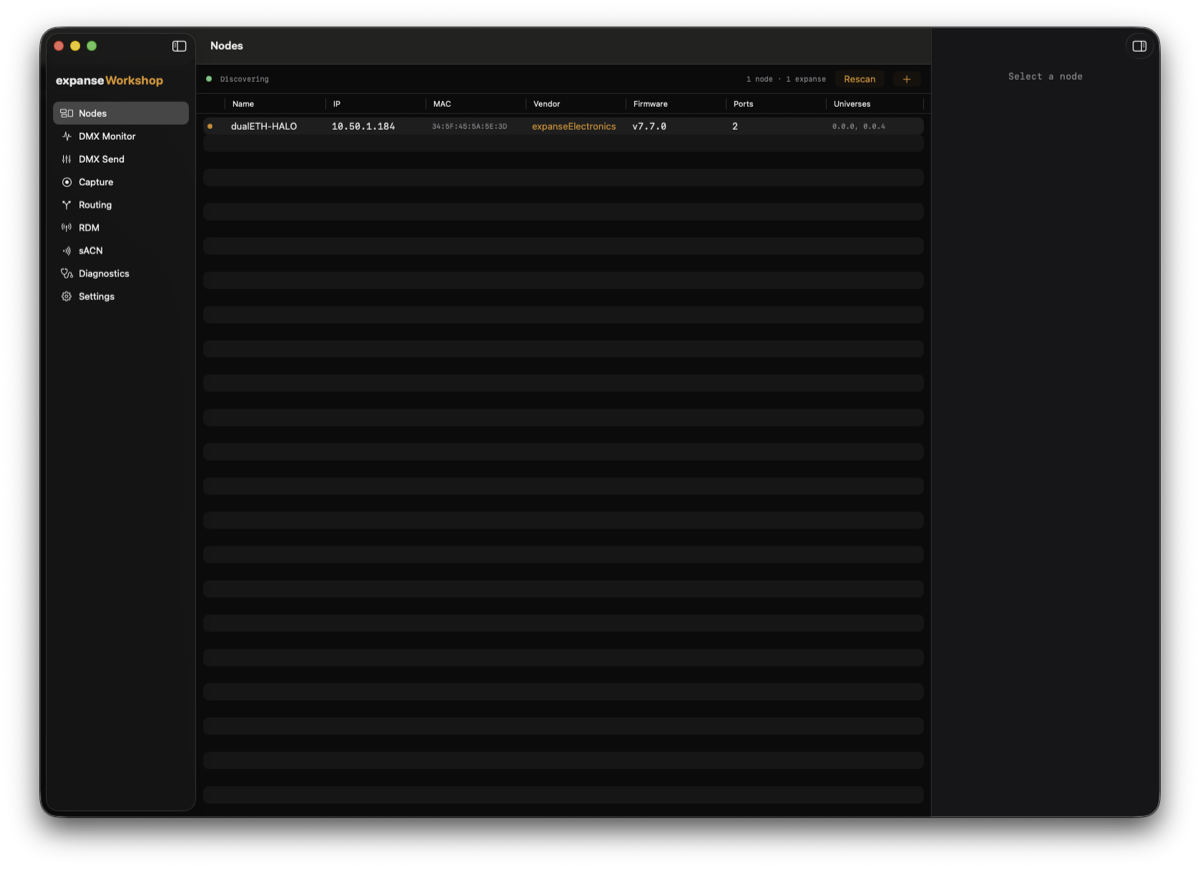Click the Select a node placeholder text
Image resolution: width=1200 pixels, height=870 pixels.
[x=1045, y=76]
